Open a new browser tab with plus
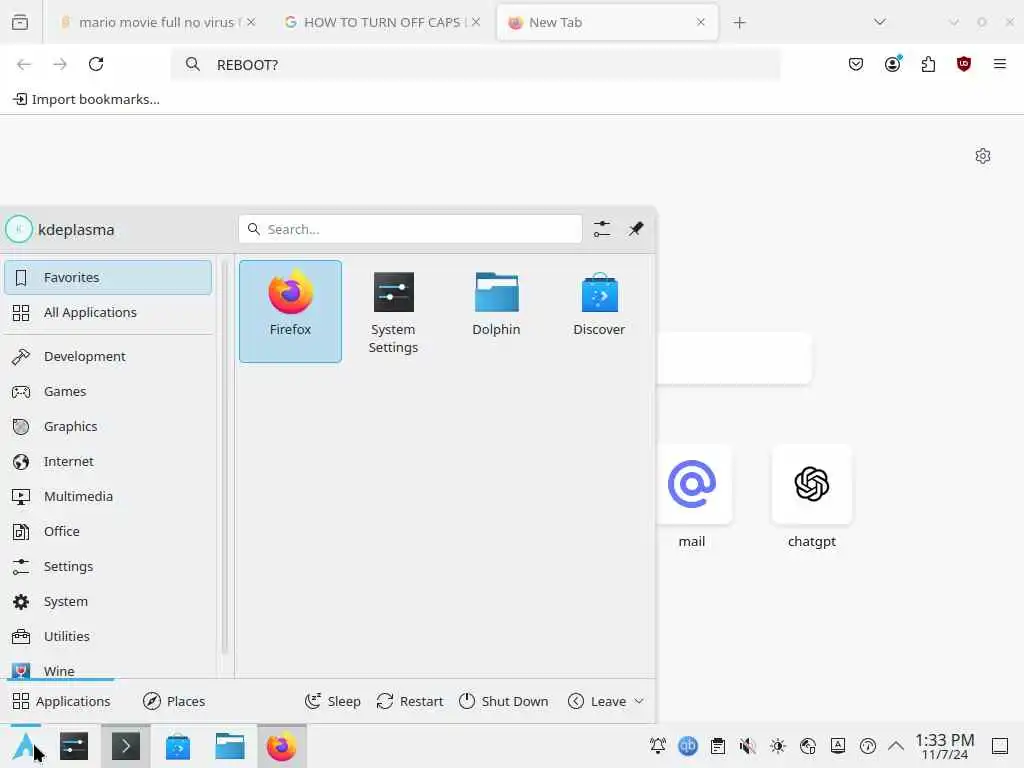 pyautogui.click(x=739, y=22)
